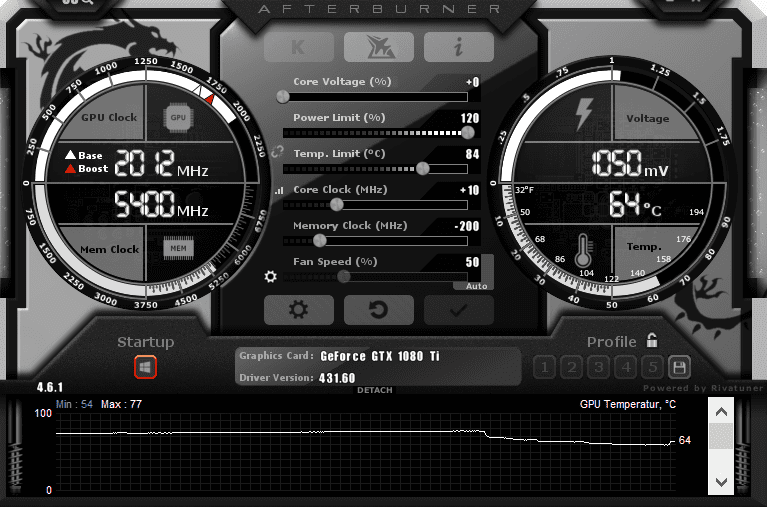Click the 5400 MHz memory clock readout
This screenshot has height=507, width=767.
click(161, 205)
